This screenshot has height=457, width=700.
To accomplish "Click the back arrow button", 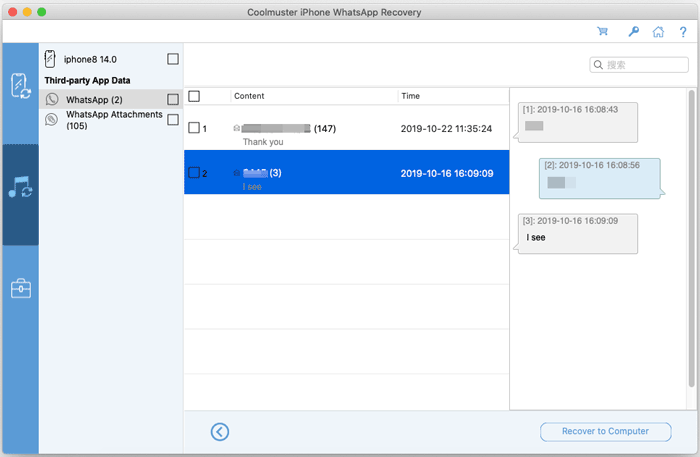I will point(220,432).
